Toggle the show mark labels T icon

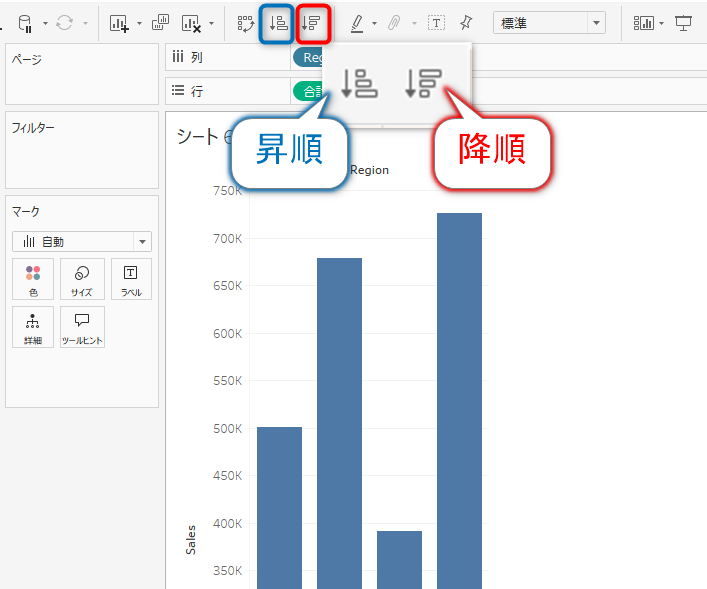pyautogui.click(x=436, y=23)
